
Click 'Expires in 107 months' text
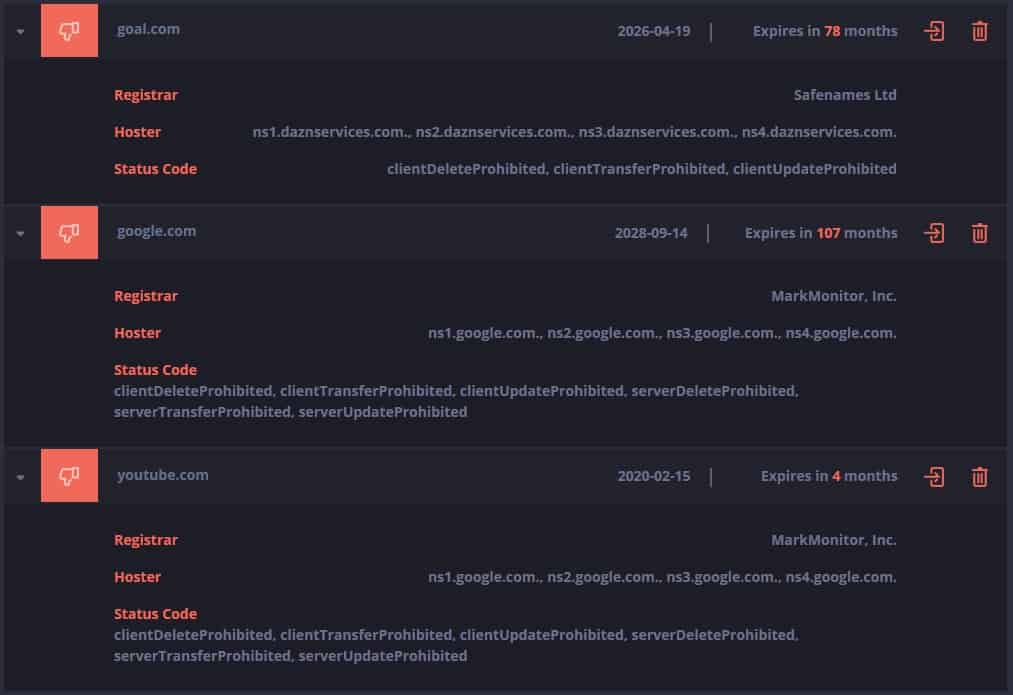821,233
